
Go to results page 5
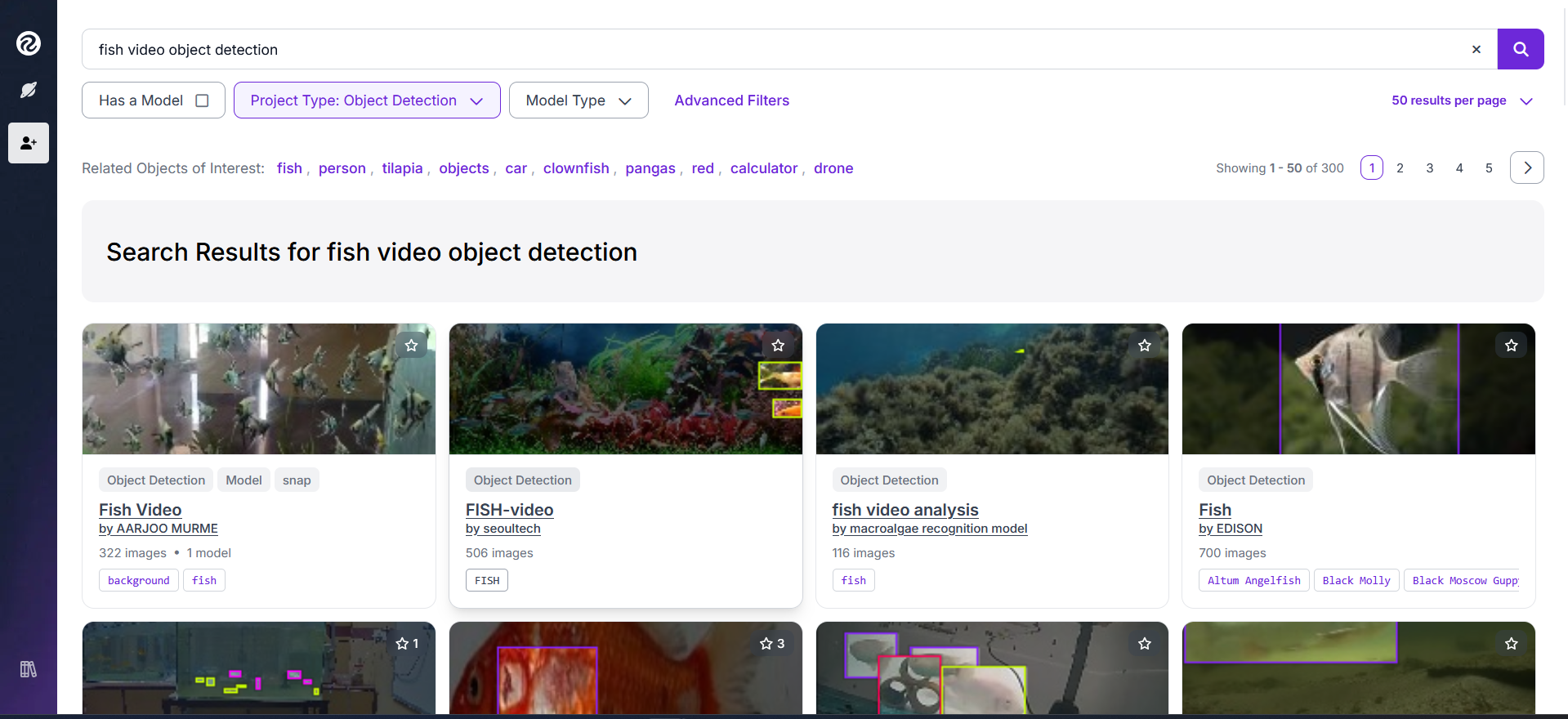1489,167
